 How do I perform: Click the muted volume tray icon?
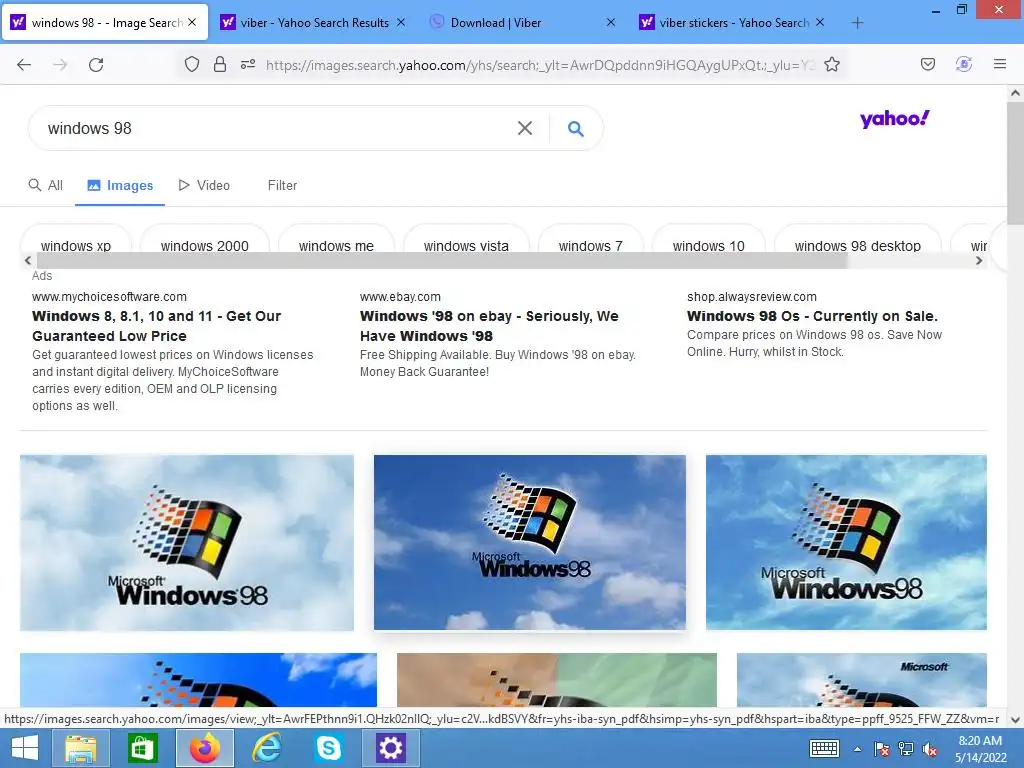[929, 750]
